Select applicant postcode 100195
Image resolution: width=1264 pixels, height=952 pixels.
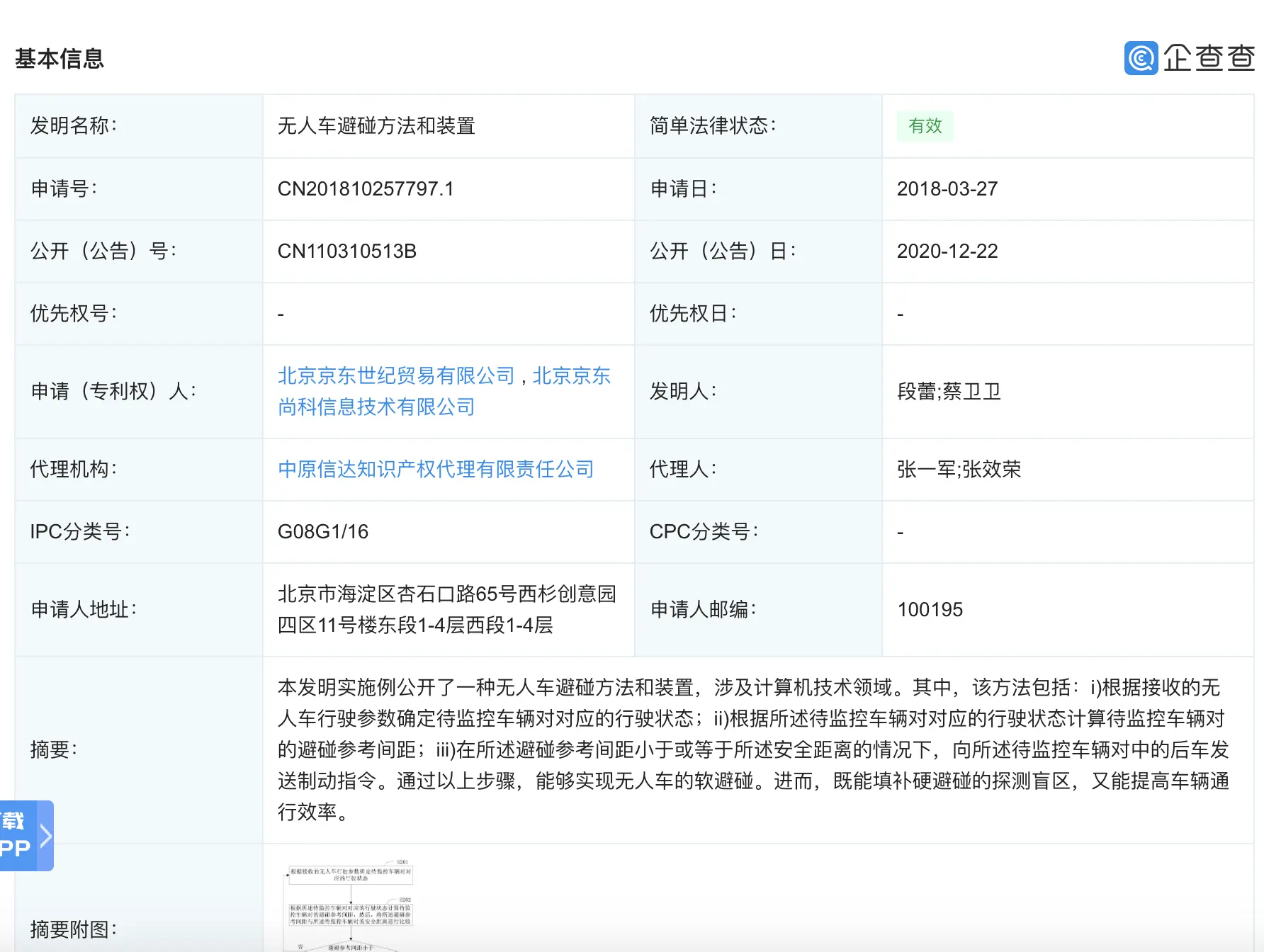pyautogui.click(x=930, y=610)
